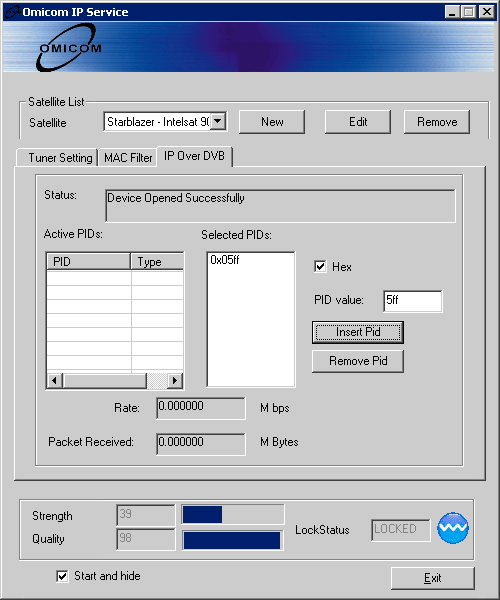
Task: Click the Edit satellite button
Action: pyautogui.click(x=358, y=122)
